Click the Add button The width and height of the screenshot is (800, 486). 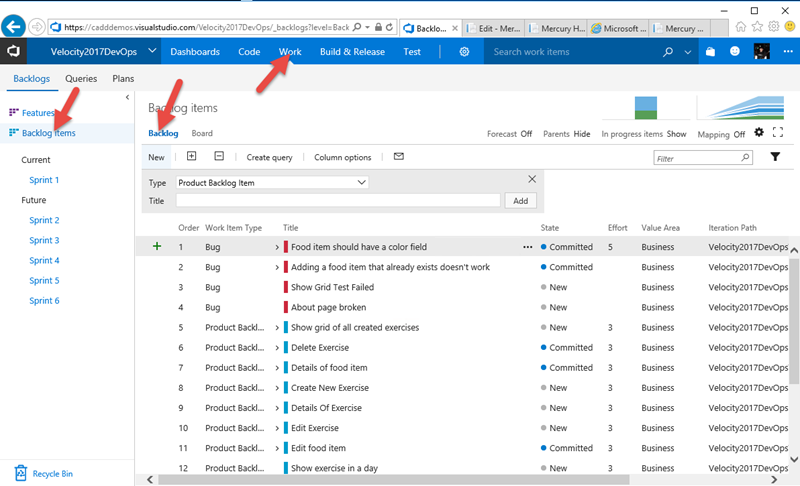520,200
